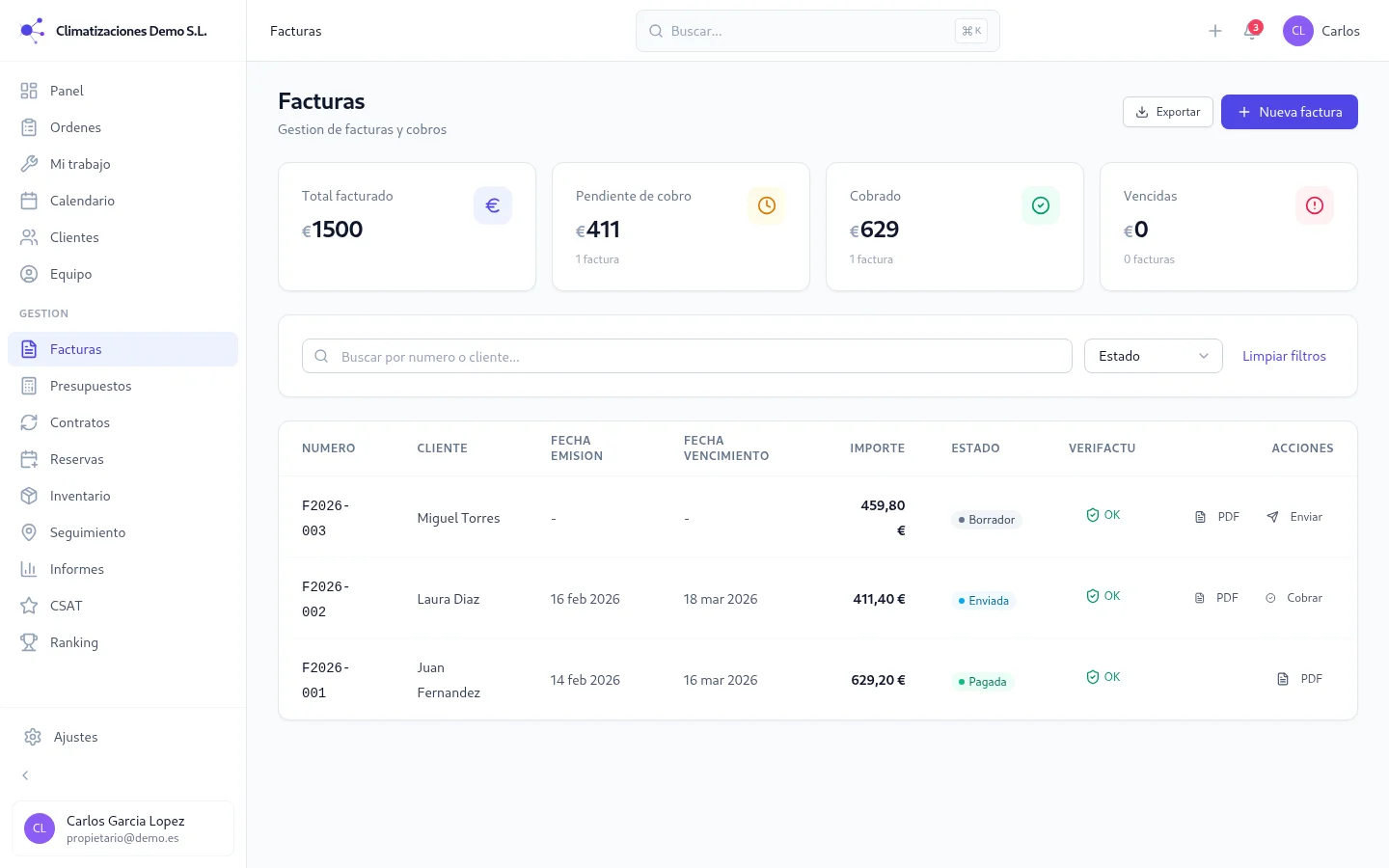1389x868 pixels.
Task: Open Presupuestos in the sidebar
Action: click(x=90, y=386)
